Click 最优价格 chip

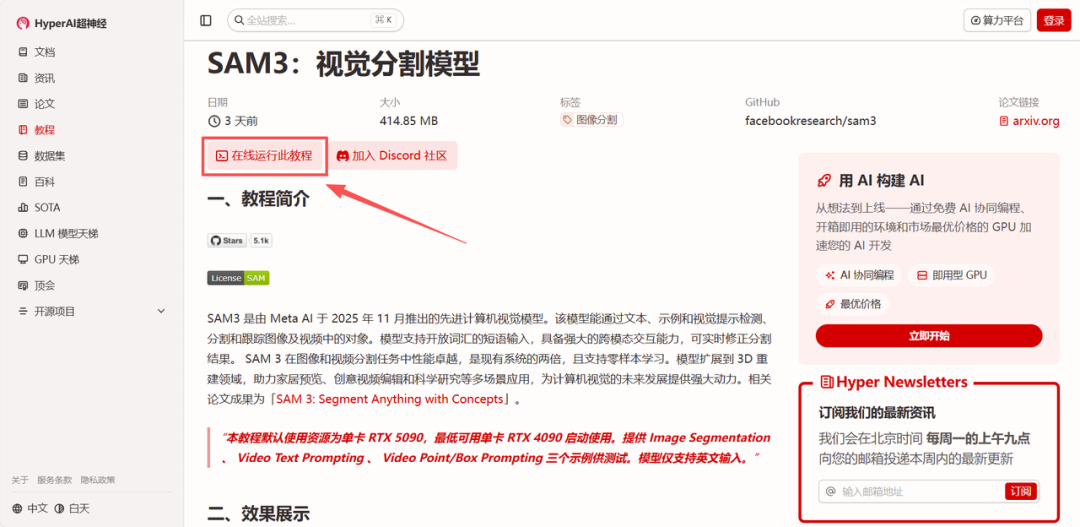(x=853, y=304)
